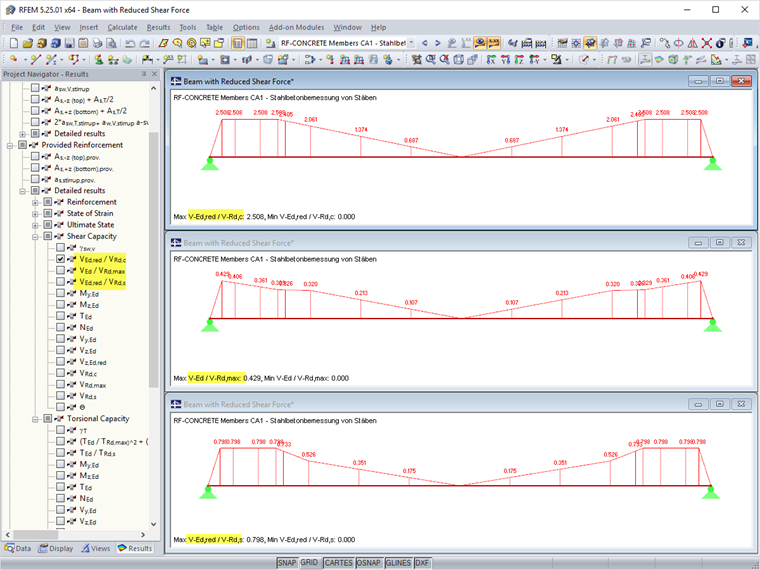This screenshot has height=570, width=760.
Task: Uncheck the VEd,red / VRd,c checkbox
Action: (x=61, y=259)
